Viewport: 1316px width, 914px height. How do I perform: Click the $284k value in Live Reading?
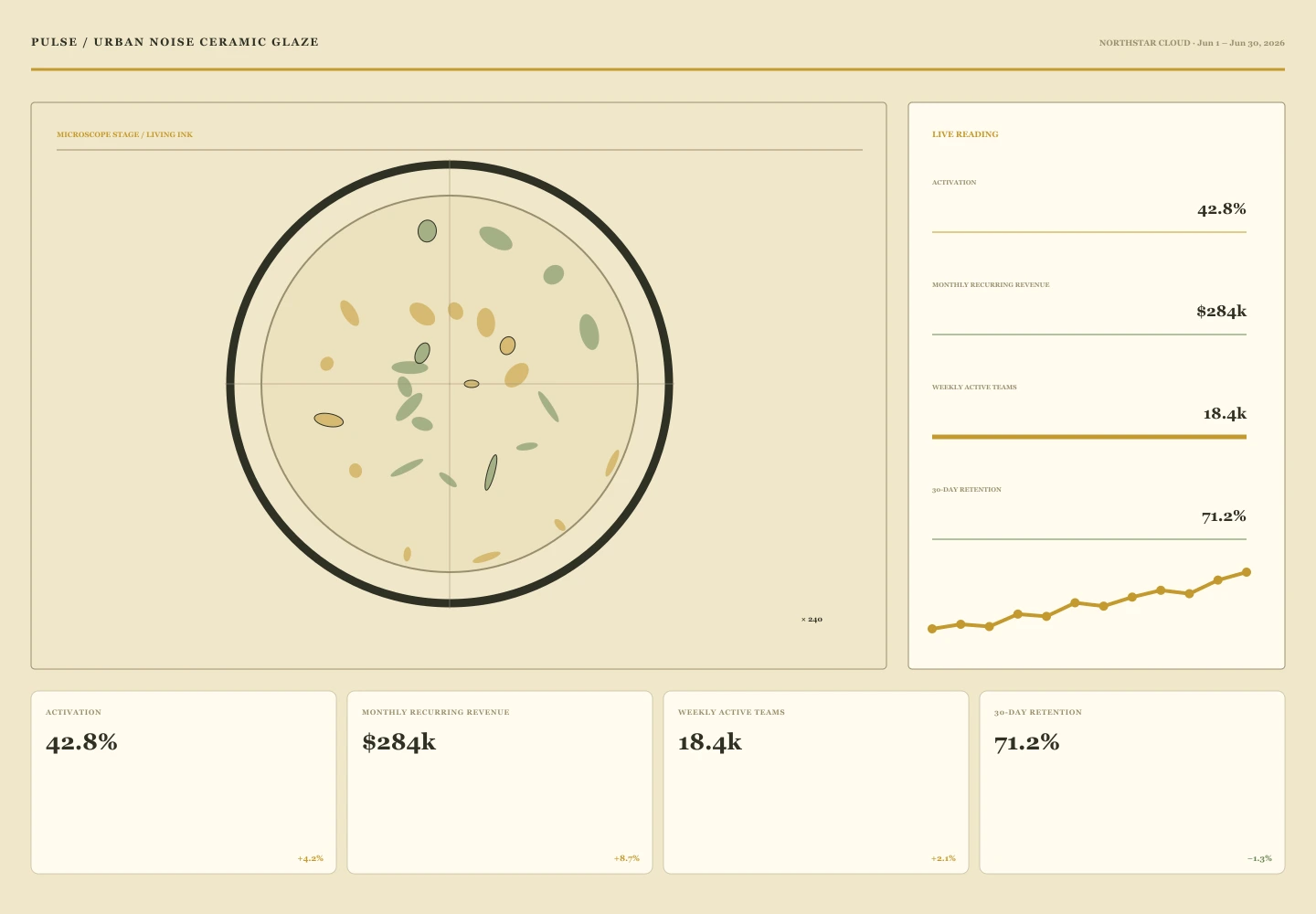tap(1221, 312)
